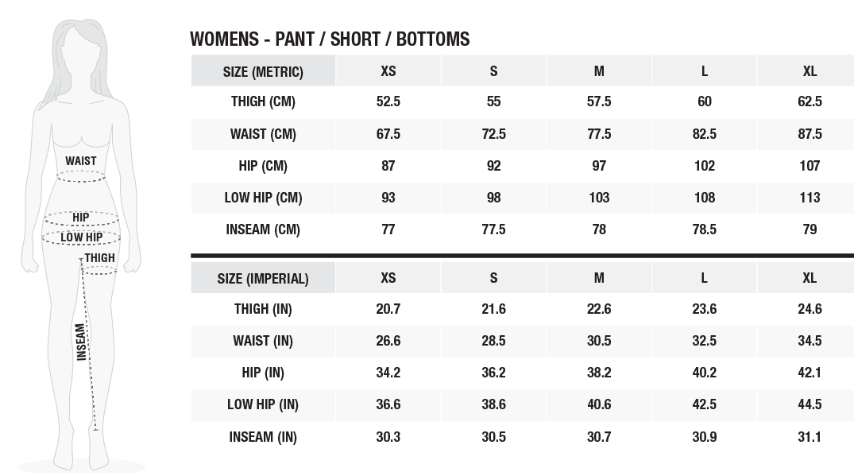Click the LOW HIP label on the figure
This screenshot has height=473, width=854.
pyautogui.click(x=81, y=237)
